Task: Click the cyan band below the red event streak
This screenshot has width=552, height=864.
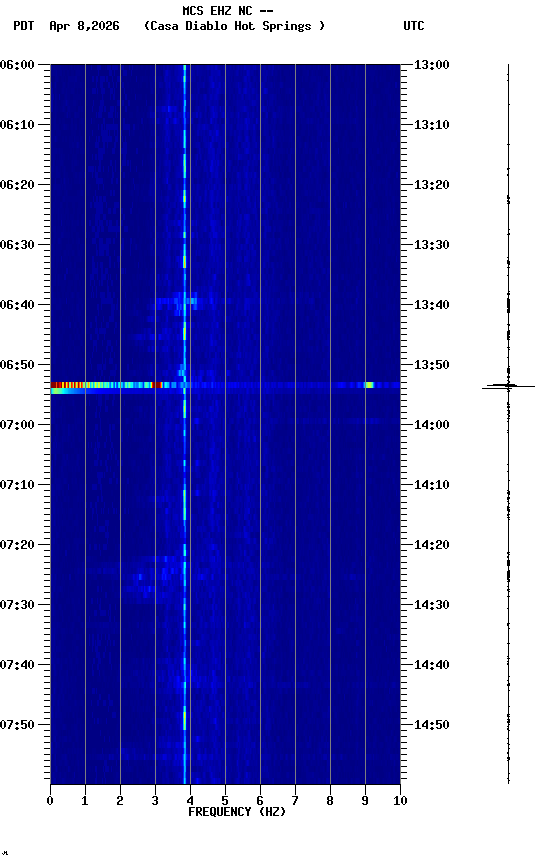Action: [67, 391]
